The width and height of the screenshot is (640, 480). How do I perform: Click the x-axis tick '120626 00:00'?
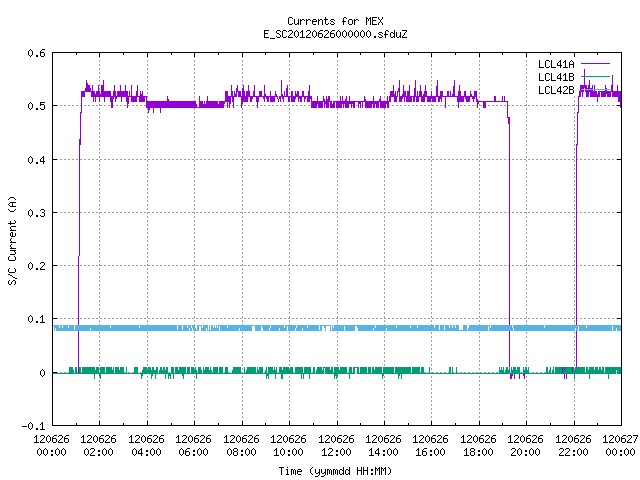tap(51, 446)
